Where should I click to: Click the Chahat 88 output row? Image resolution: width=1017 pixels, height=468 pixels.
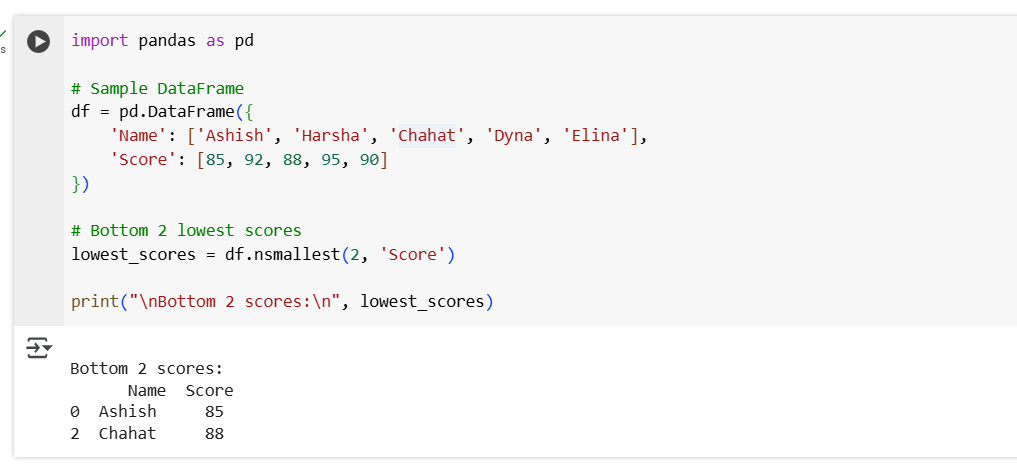pyautogui.click(x=146, y=434)
